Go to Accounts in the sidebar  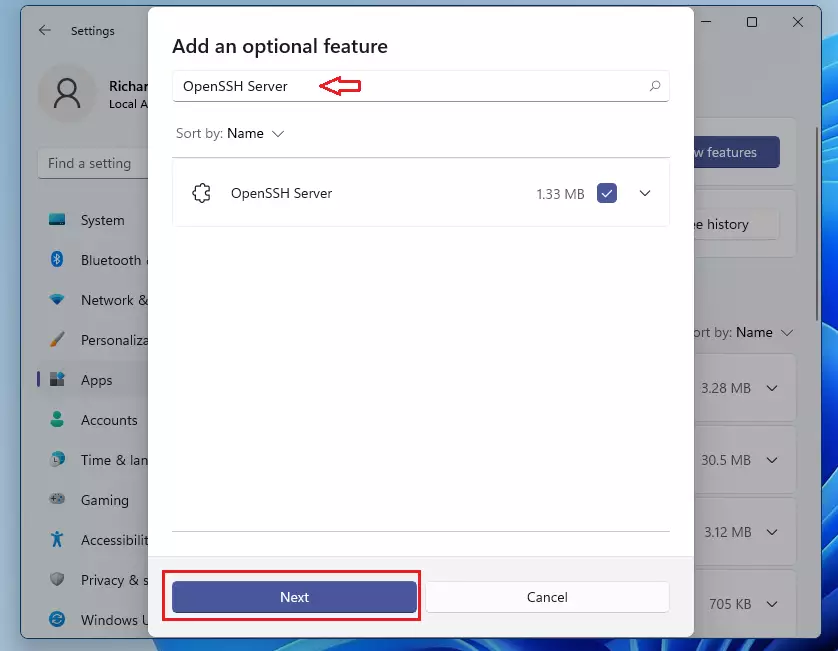[x=93, y=420]
